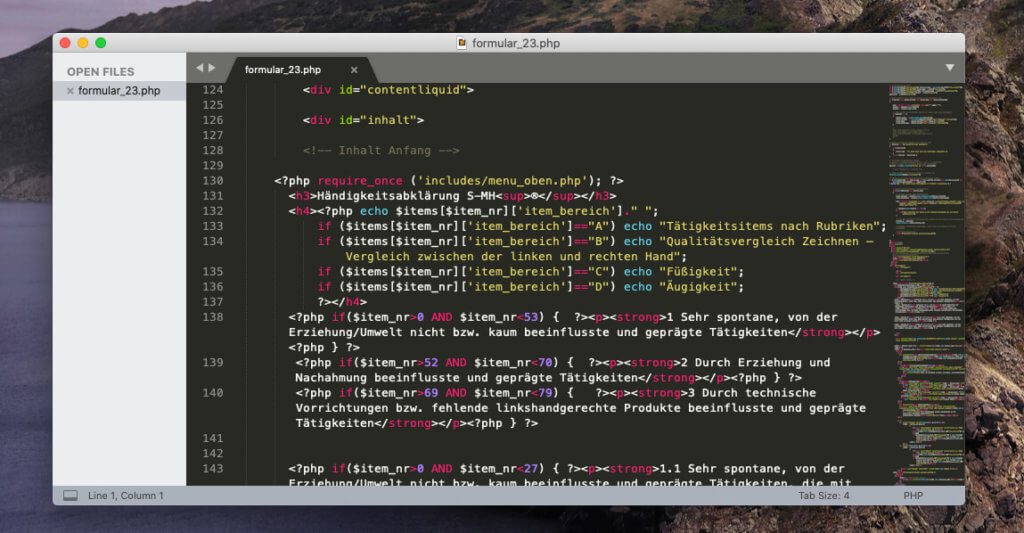This screenshot has height=533, width=1024.
Task: Click line number 130 in the gutter
Action: pos(213,181)
